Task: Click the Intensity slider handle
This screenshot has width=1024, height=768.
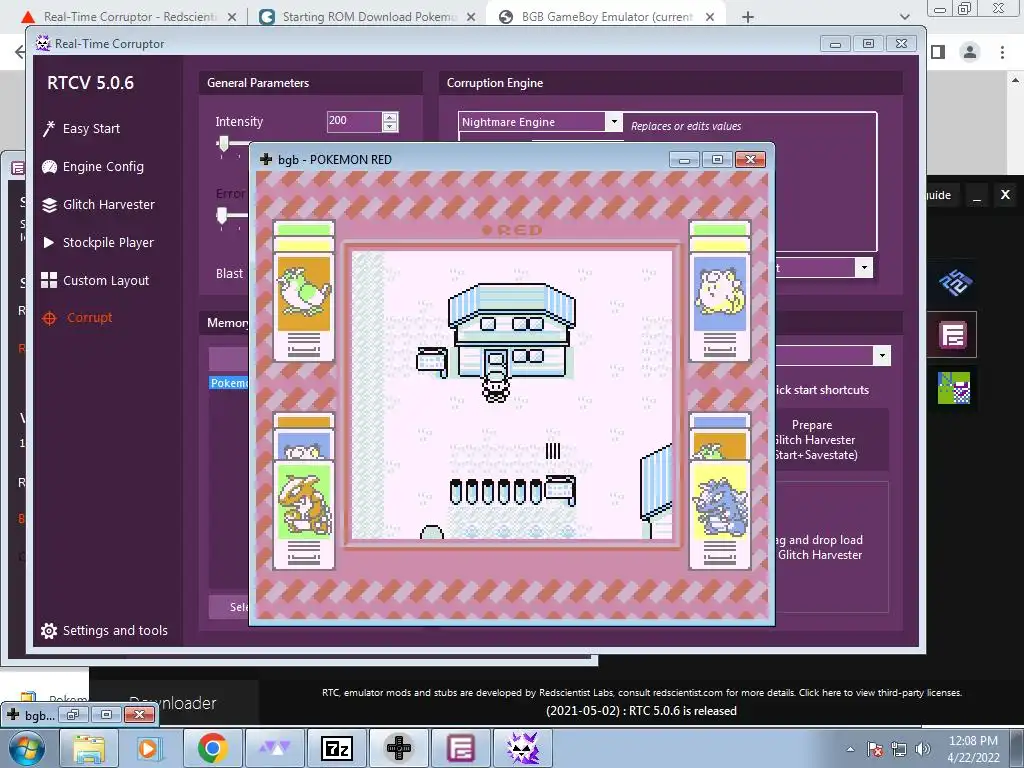Action: (223, 144)
